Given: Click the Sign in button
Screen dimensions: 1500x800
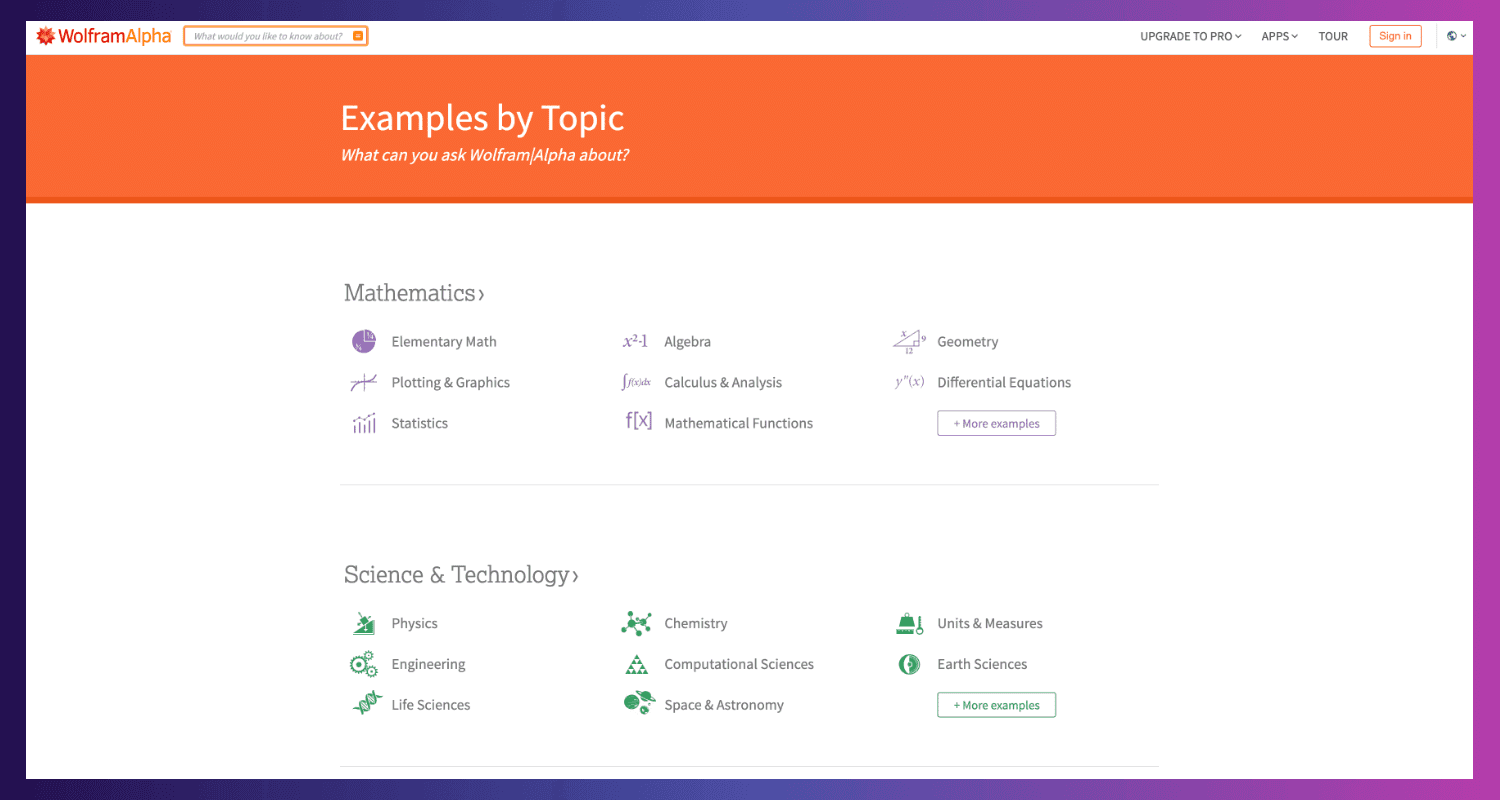Looking at the screenshot, I should 1395,36.
